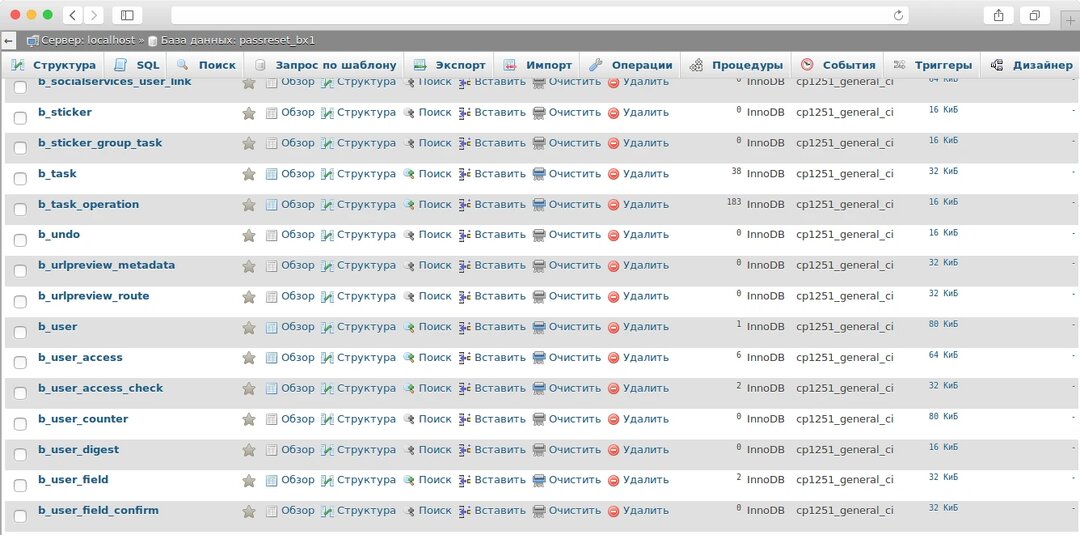Tick checkbox next to b_task_operation
Viewport: 1080px width, 535px height.
pos(21,209)
